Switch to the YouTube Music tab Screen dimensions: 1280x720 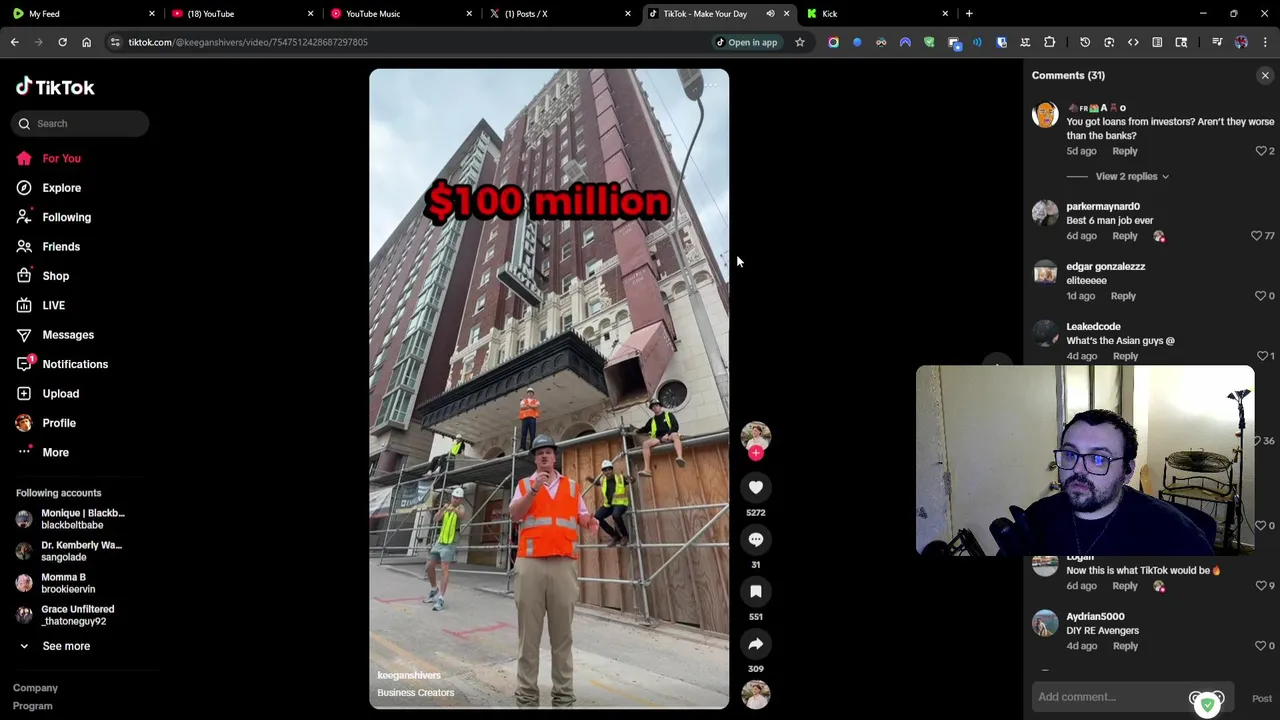(x=401, y=14)
